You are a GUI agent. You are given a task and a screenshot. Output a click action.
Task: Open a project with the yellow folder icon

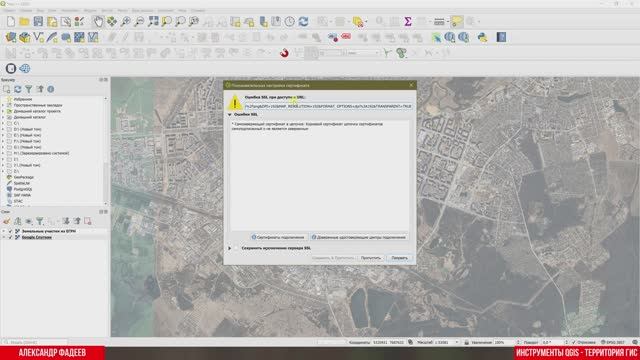point(24,22)
